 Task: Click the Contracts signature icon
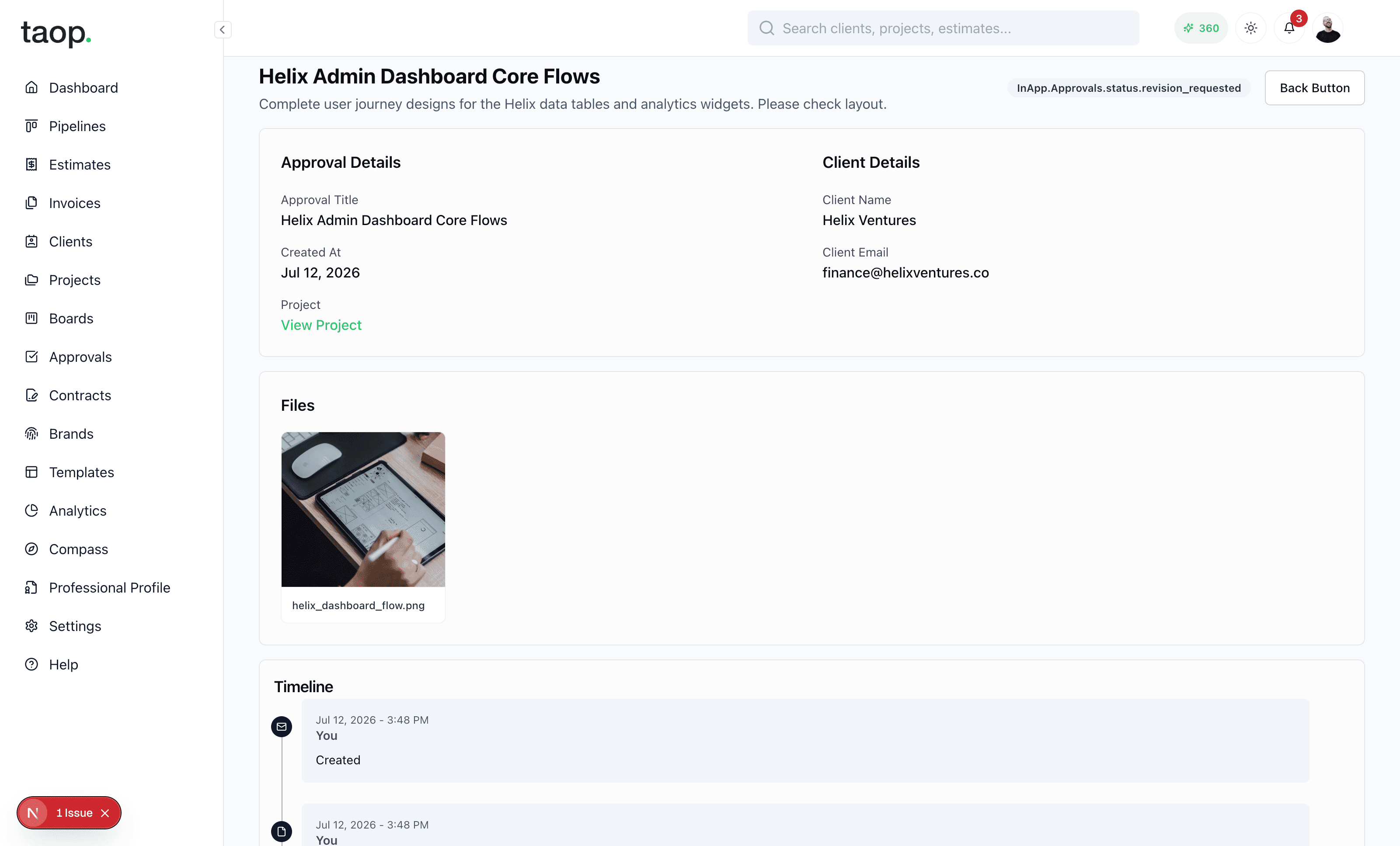(31, 395)
